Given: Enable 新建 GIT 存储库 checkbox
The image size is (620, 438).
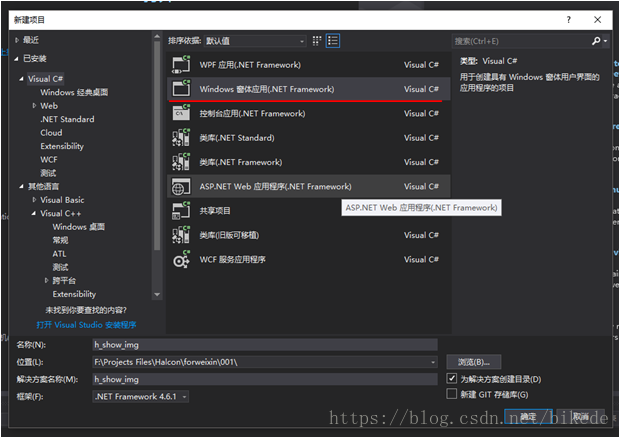Looking at the screenshot, I should [x=452, y=394].
